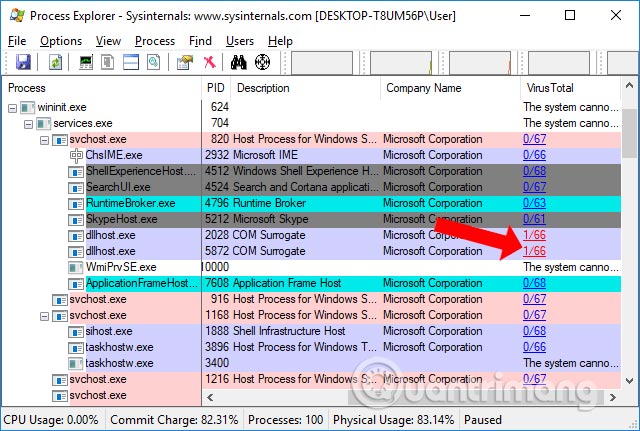Click the SearchUI.exe process icon
Screen dimensions: 640x431
[76, 188]
